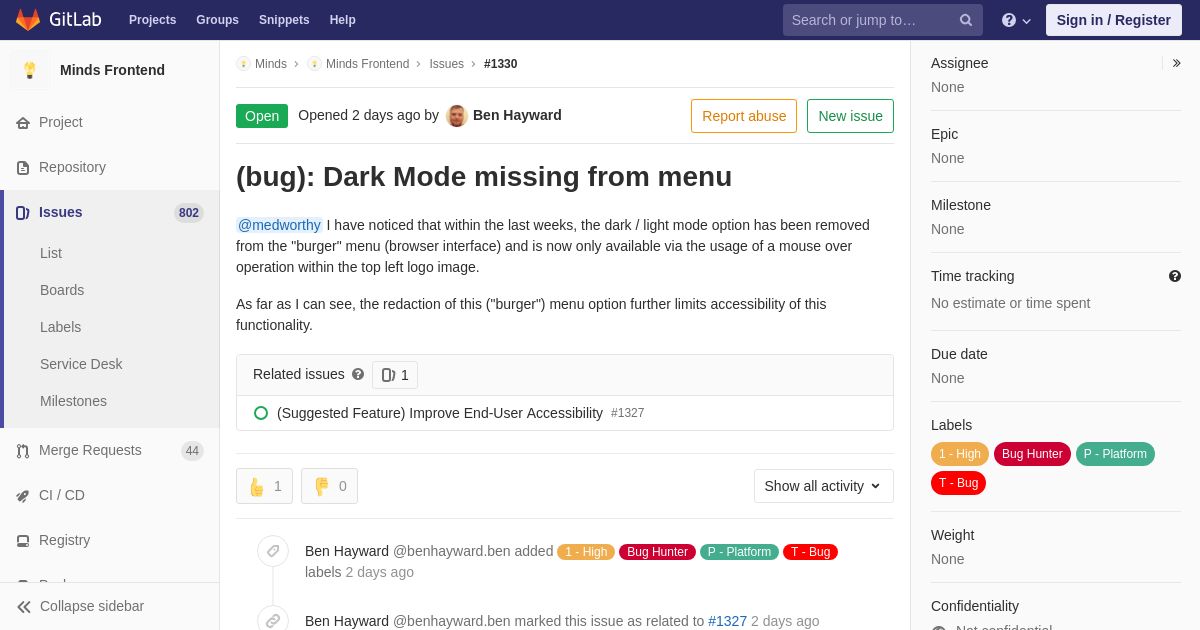The height and width of the screenshot is (630, 1200).
Task: Select Issues List in sidebar
Action: pos(51,253)
